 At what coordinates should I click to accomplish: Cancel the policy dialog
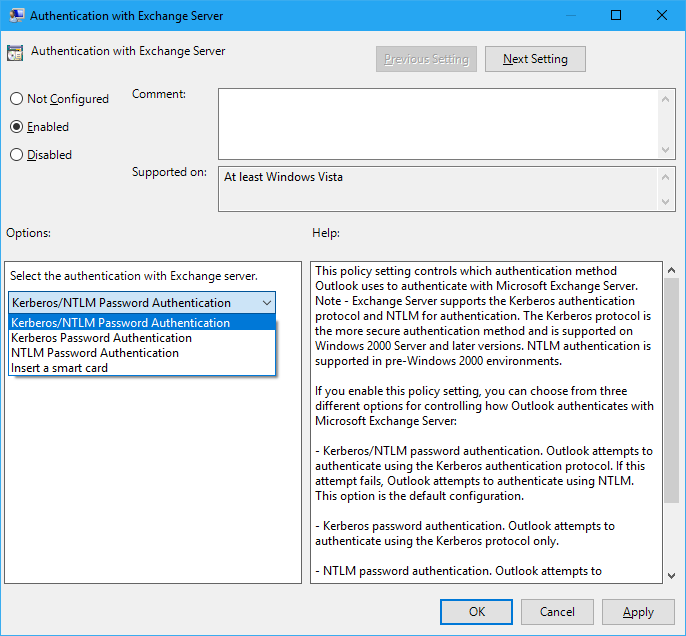(x=557, y=612)
